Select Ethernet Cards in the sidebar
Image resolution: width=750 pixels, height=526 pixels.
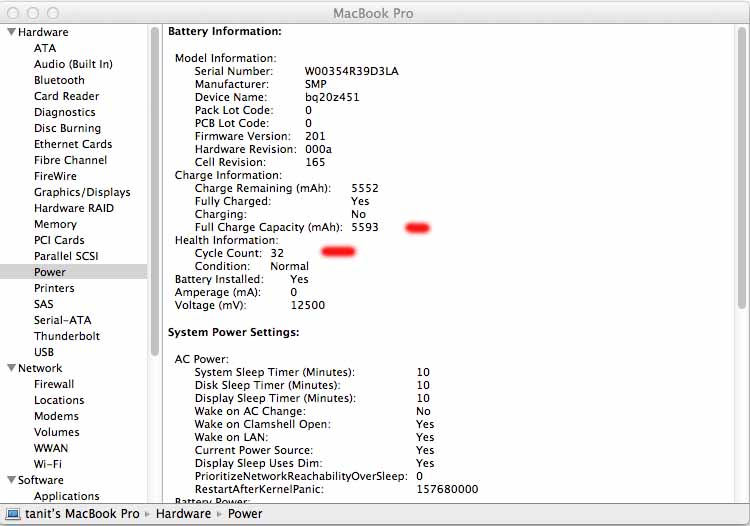coord(73,144)
